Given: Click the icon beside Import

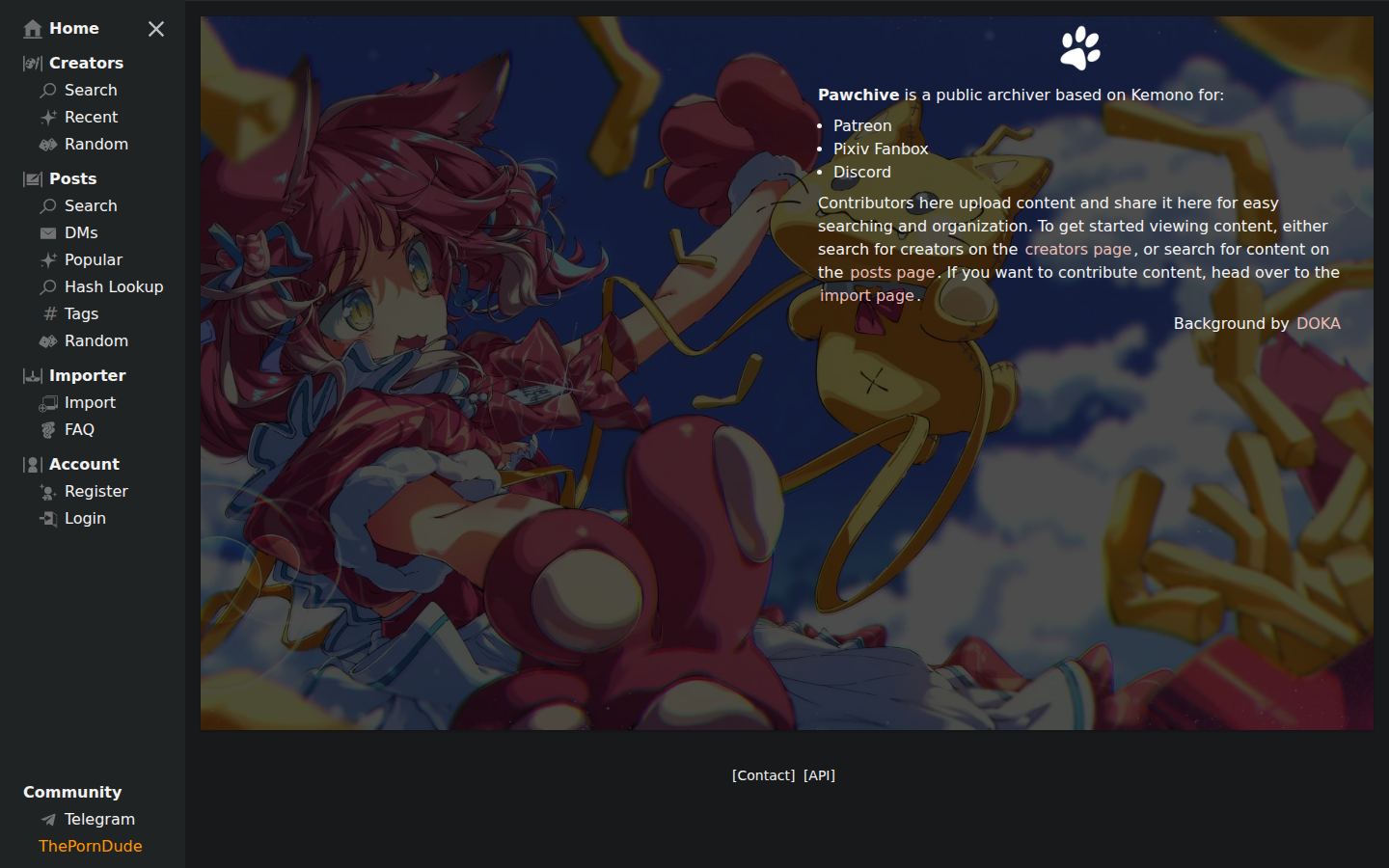Looking at the screenshot, I should [x=48, y=403].
